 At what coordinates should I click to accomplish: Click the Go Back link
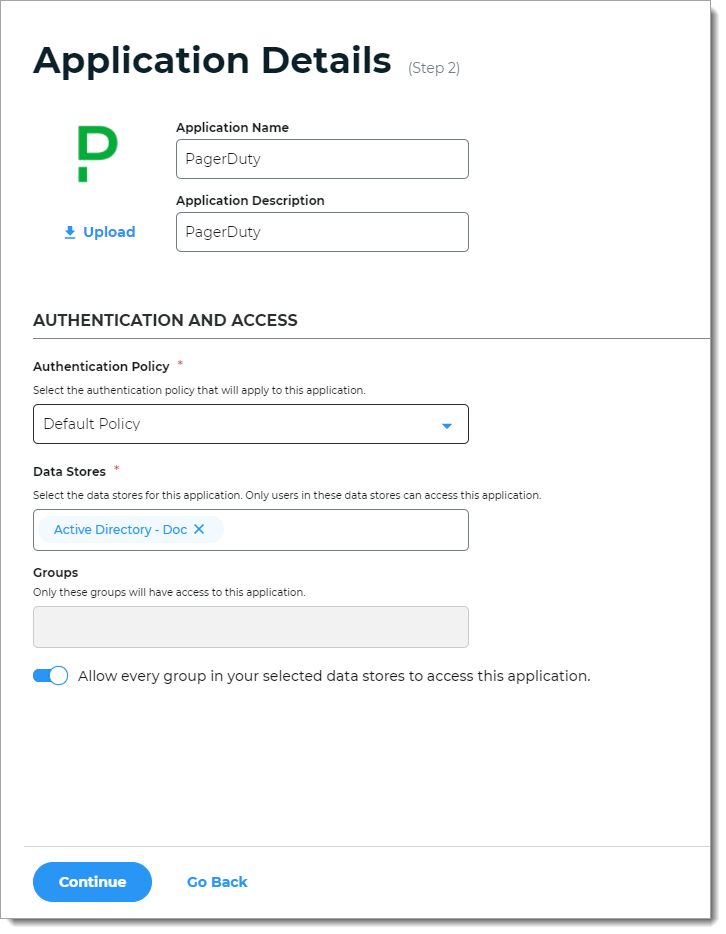216,882
